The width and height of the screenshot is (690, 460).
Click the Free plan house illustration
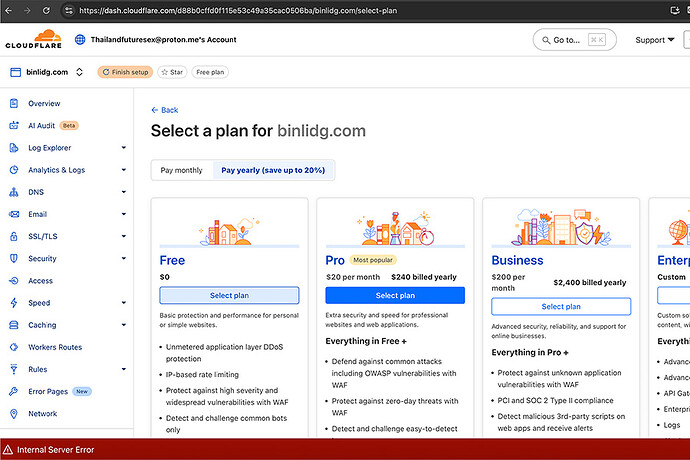229,232
